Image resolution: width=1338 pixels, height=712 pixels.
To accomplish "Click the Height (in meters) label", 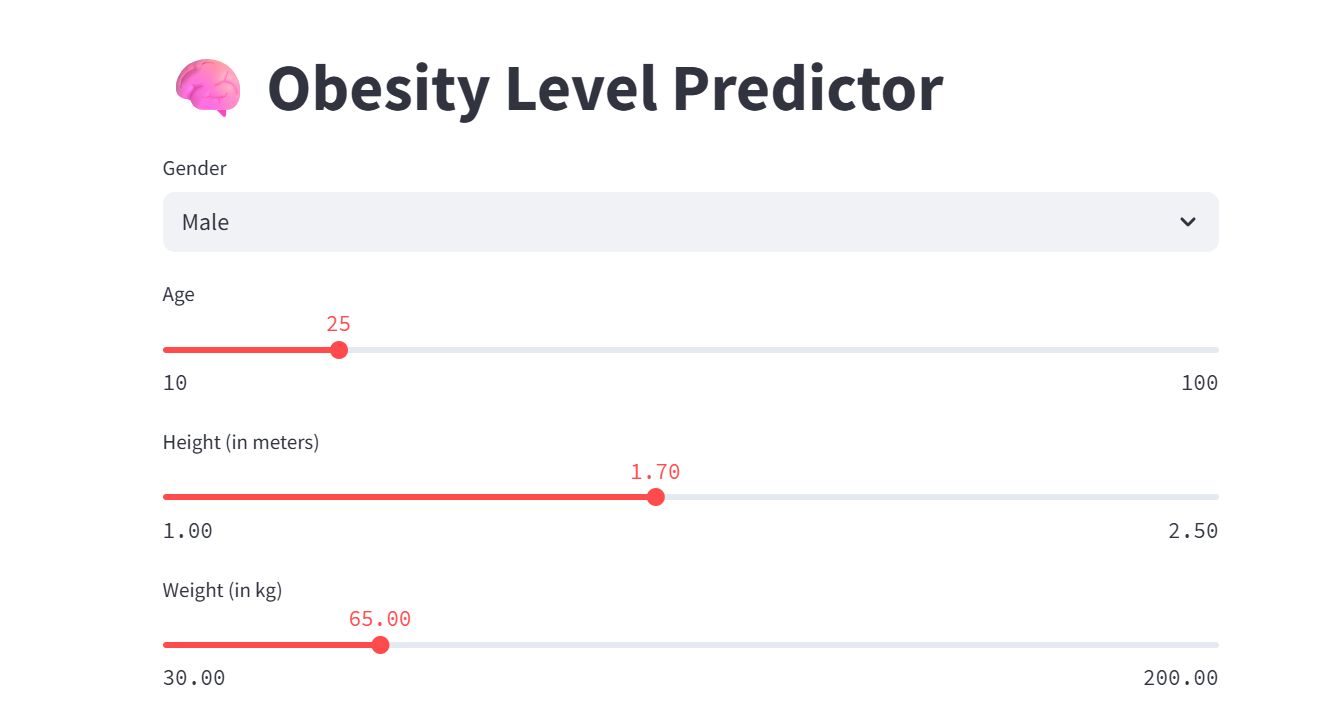I will tap(241, 442).
